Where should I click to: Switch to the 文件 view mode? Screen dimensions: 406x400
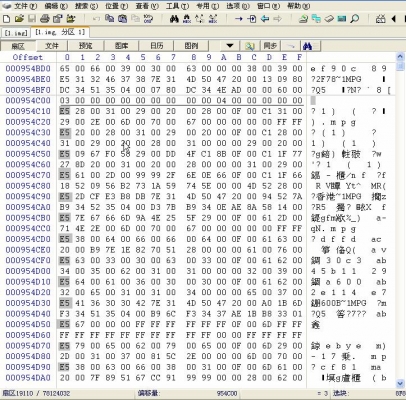[52, 46]
